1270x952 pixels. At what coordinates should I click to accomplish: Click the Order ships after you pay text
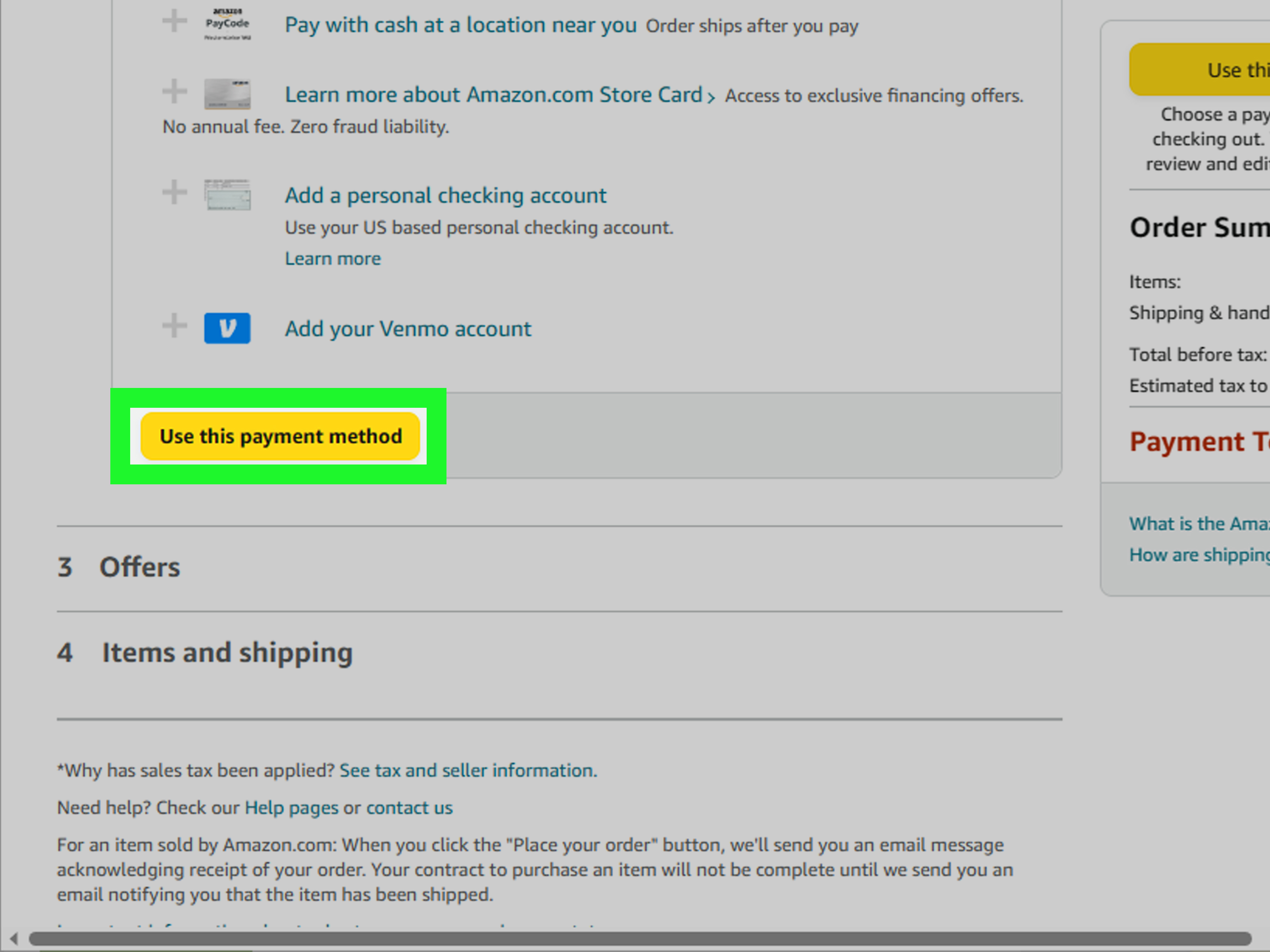[x=752, y=27]
